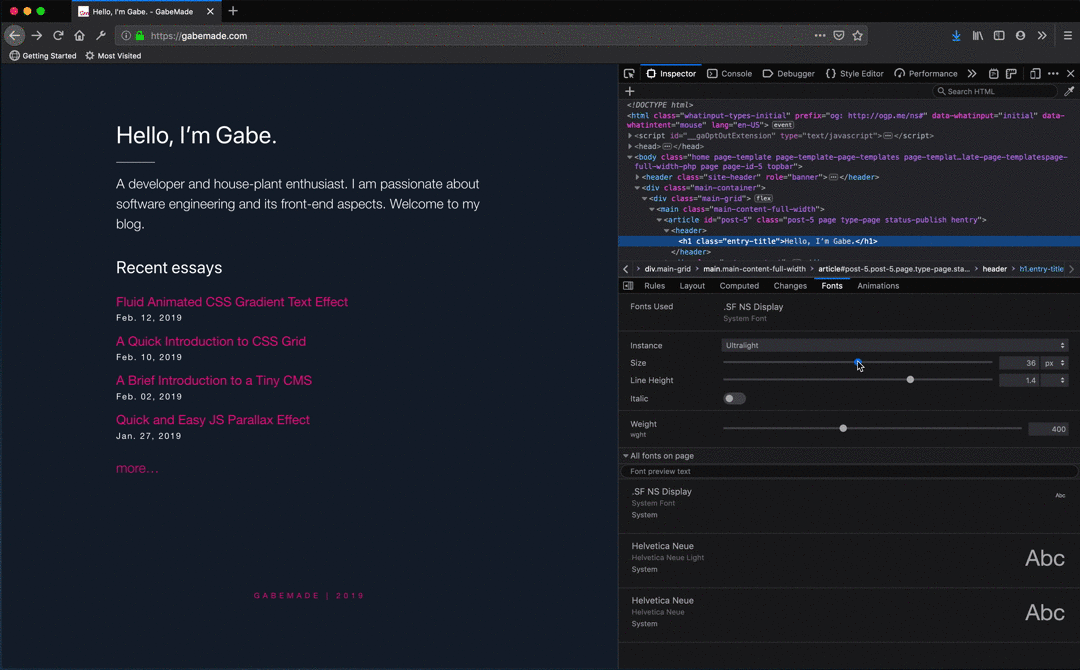The height and width of the screenshot is (670, 1080).
Task: Click the more… link under essays
Action: (137, 468)
